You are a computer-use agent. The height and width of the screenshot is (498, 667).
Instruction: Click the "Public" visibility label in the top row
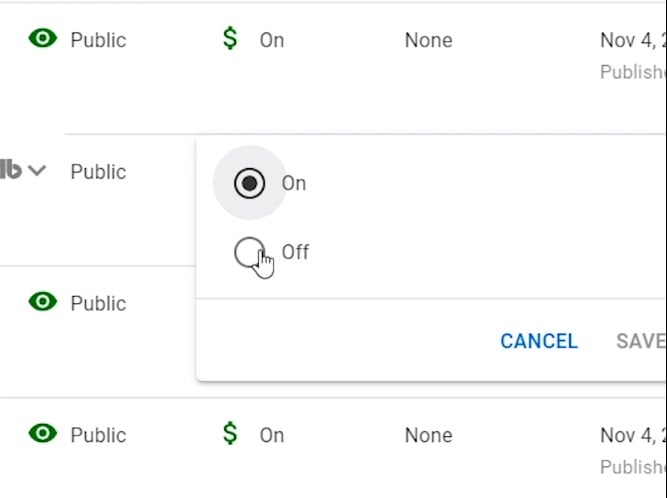(98, 40)
